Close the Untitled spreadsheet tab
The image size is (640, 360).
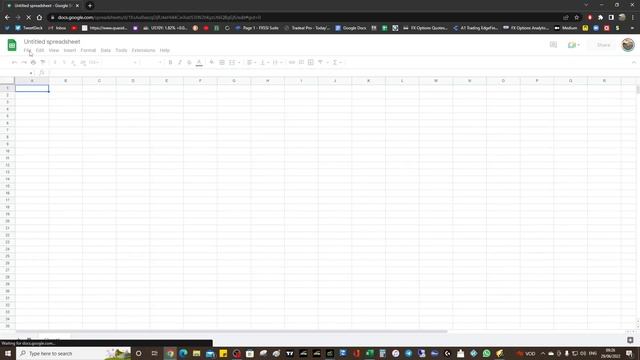click(x=77, y=6)
